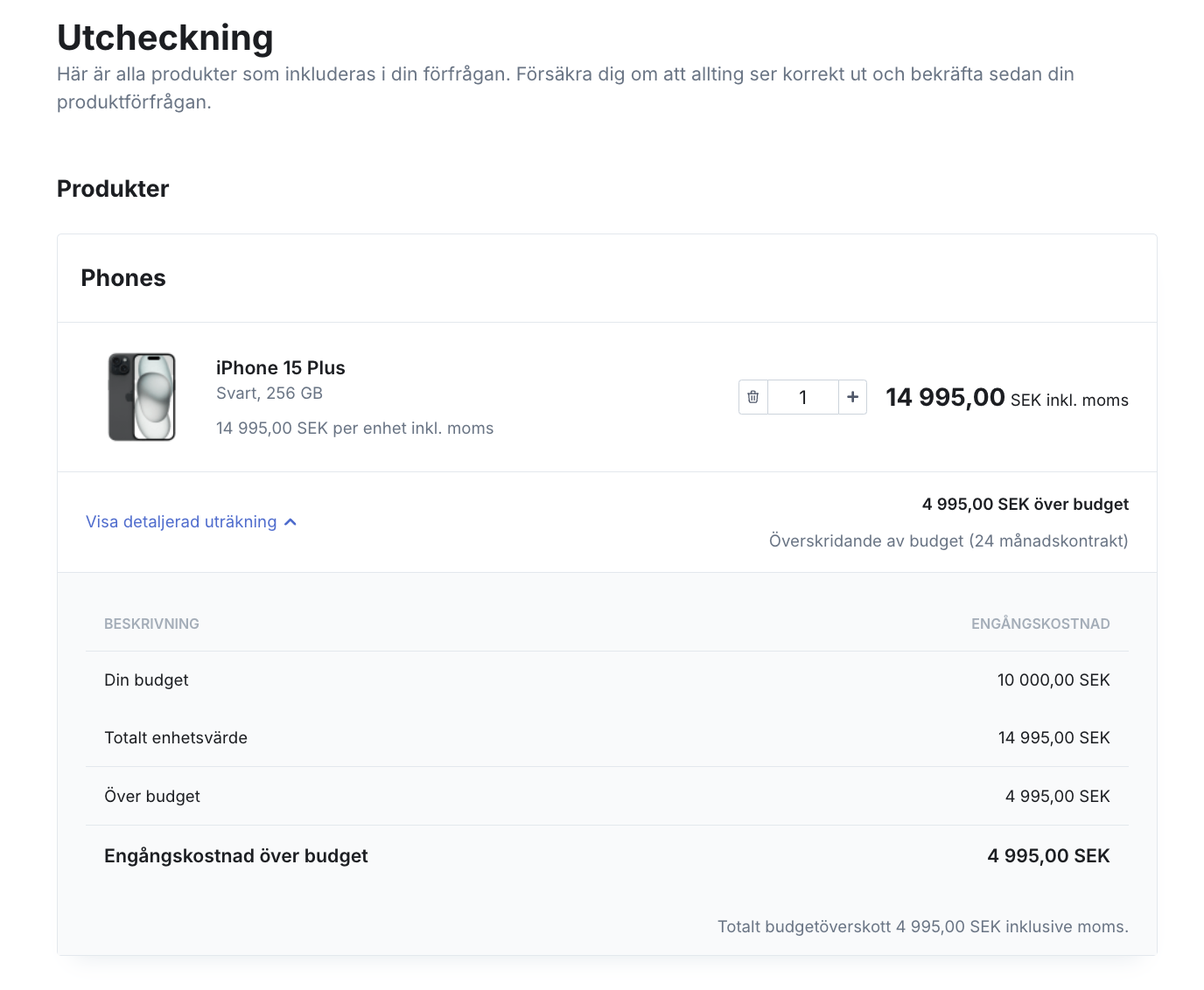Select the '14 995,00 SEK' value in Totalt enhetsvärde row
1204x990 pixels.
pos(1053,738)
